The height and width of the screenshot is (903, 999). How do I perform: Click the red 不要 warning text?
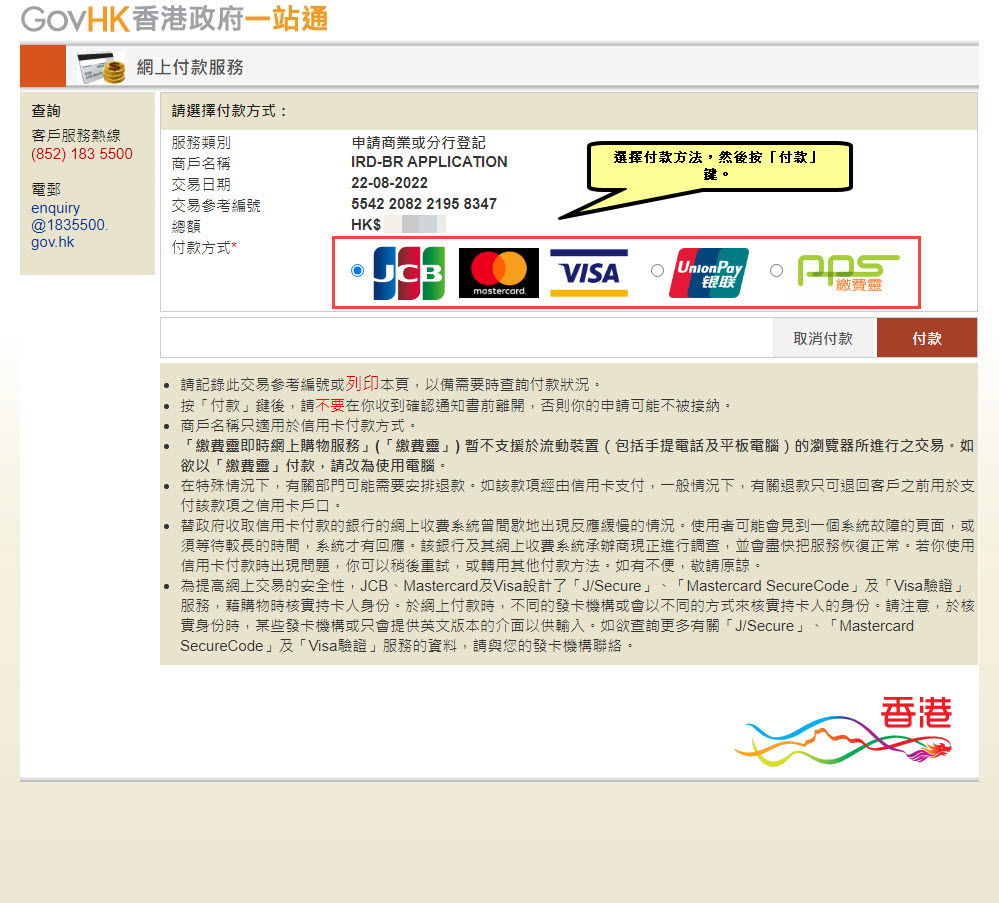(330, 405)
